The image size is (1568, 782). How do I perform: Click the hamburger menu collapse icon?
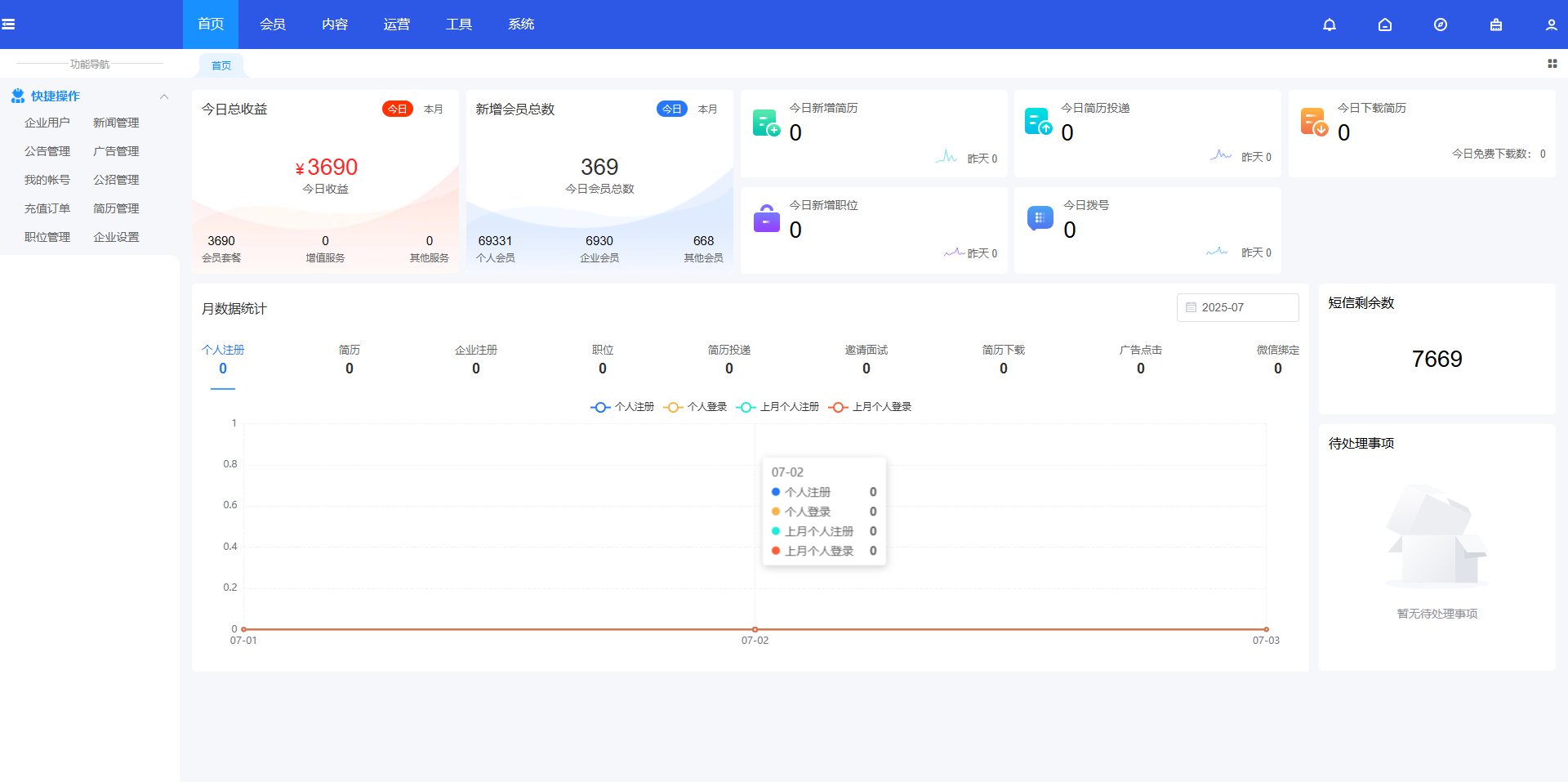[9, 25]
